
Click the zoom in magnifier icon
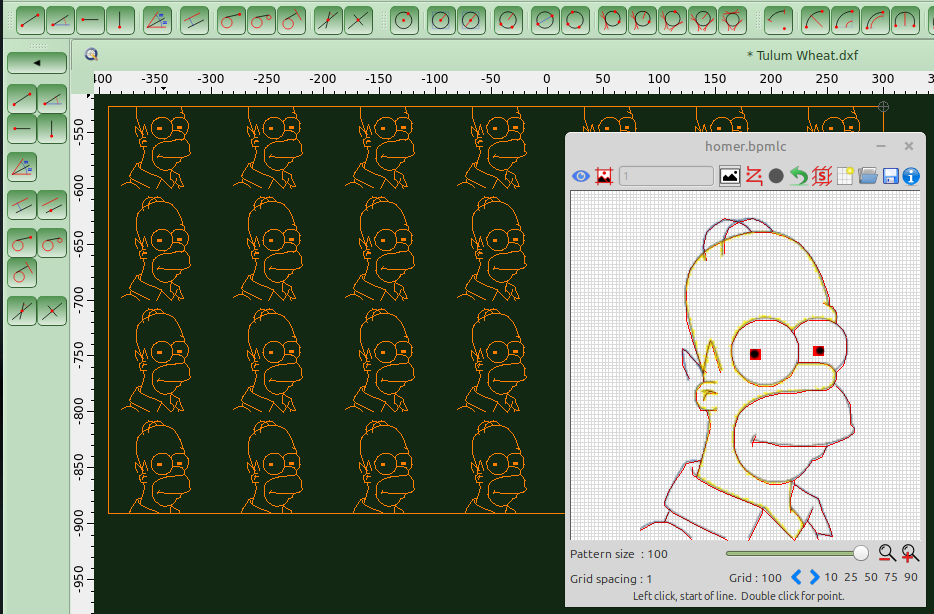click(910, 553)
